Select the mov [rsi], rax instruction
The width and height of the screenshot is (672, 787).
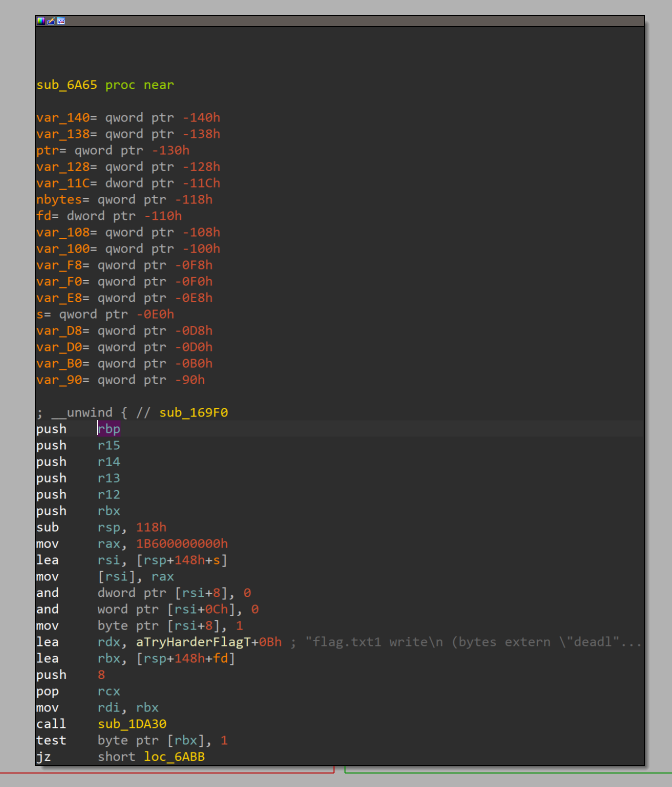[x=105, y=577]
